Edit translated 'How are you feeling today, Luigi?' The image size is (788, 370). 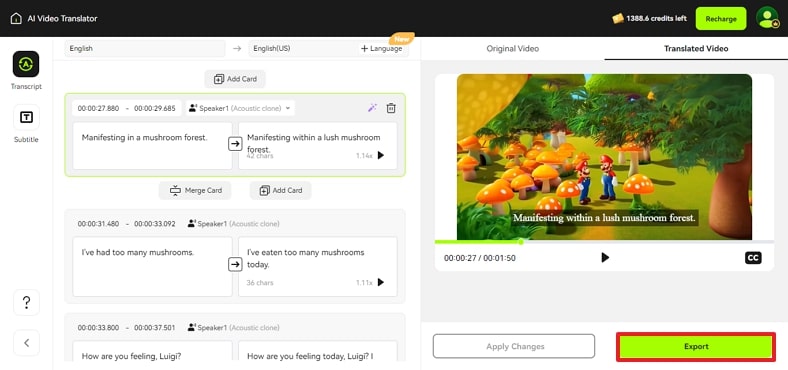(318, 351)
